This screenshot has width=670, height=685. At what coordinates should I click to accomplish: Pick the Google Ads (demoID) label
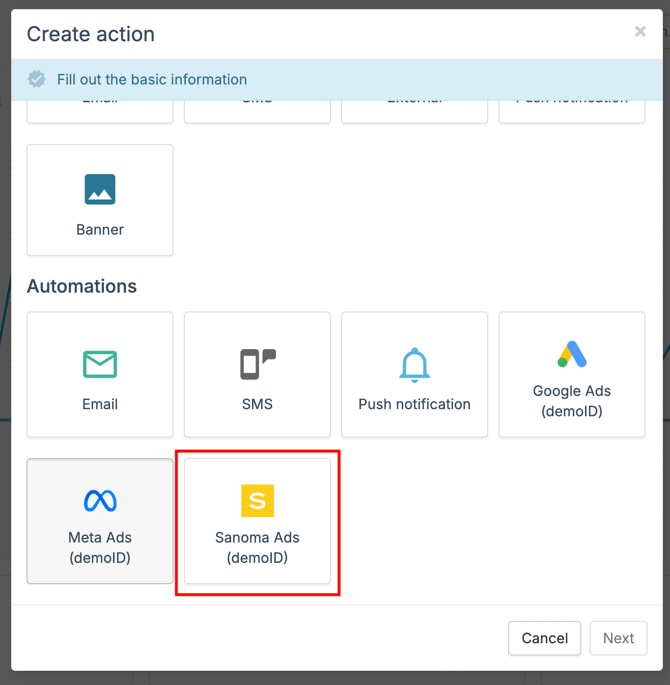tap(572, 401)
